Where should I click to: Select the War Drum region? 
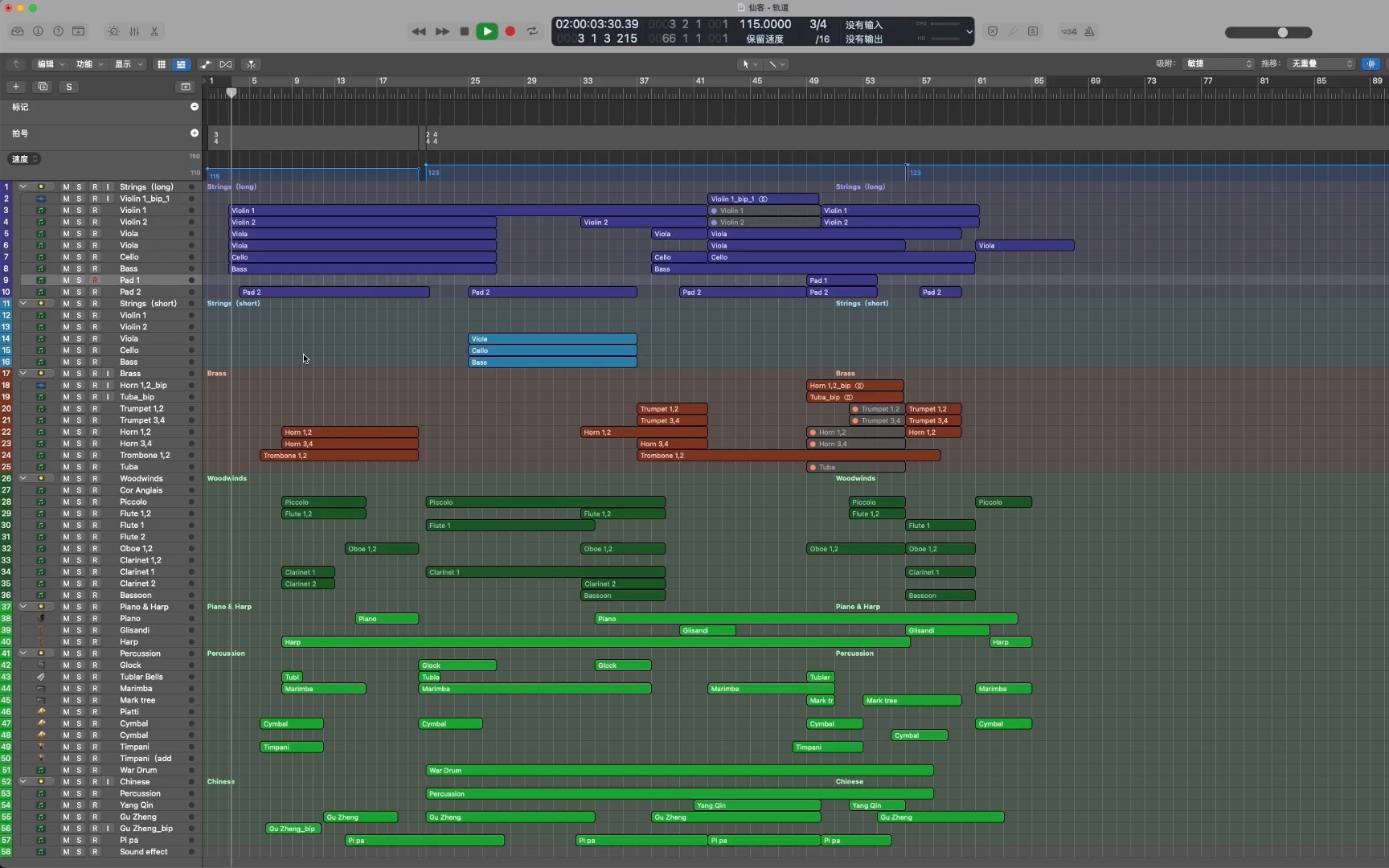(679, 770)
